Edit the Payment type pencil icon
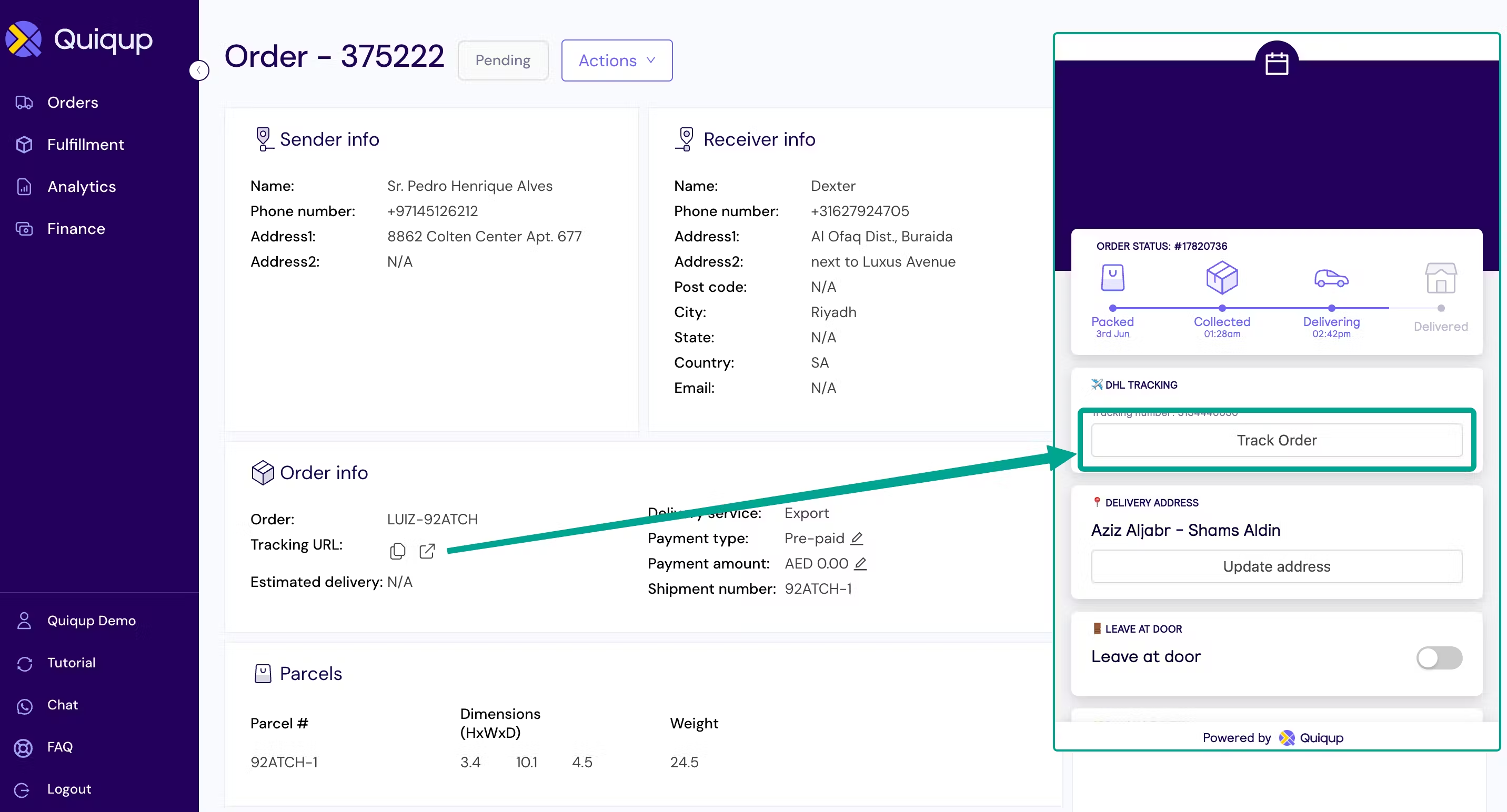1507x812 pixels. point(857,538)
